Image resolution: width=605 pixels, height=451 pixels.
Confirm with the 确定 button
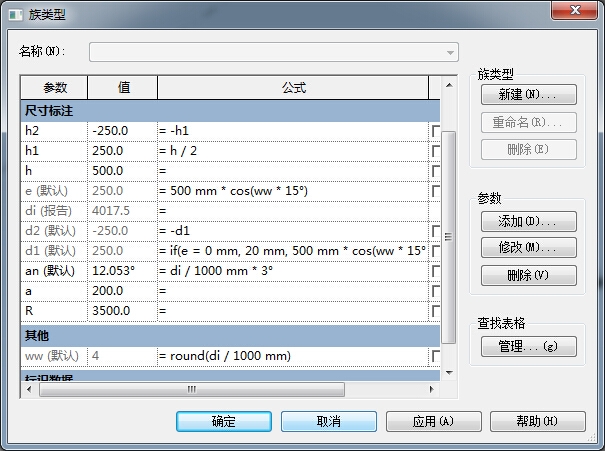coord(224,422)
